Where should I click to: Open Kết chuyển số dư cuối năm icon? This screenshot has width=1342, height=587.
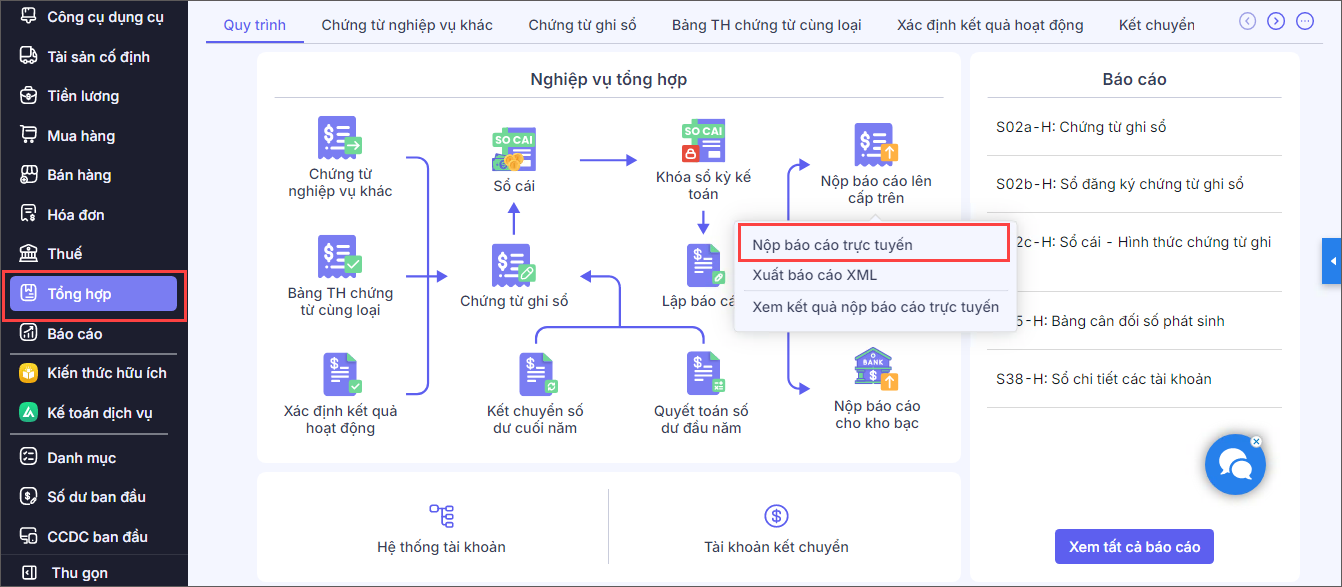(536, 376)
